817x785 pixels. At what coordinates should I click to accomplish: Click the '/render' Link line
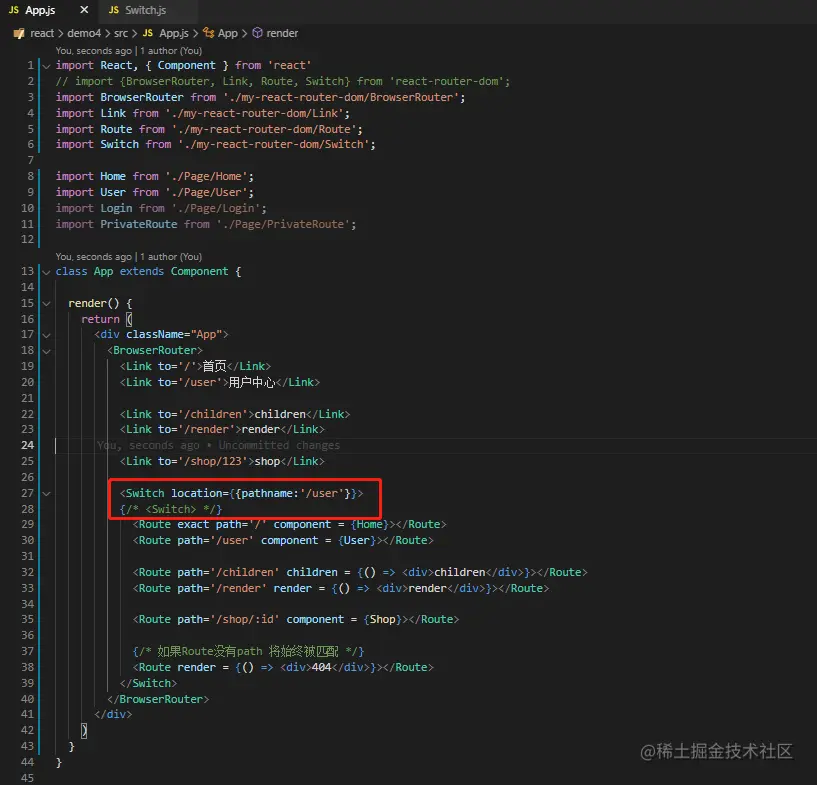pyautogui.click(x=222, y=429)
